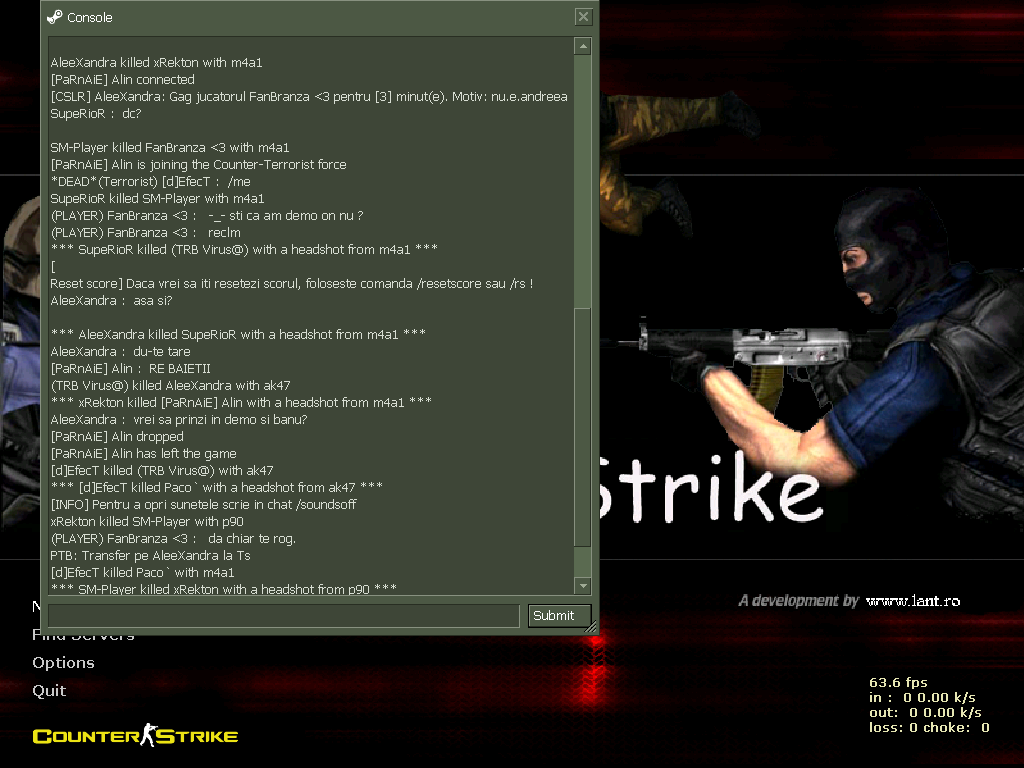Viewport: 1024px width, 768px height.
Task: Click '(PLAYER) FanBranza <3 : reclm' line
Action: click(145, 232)
